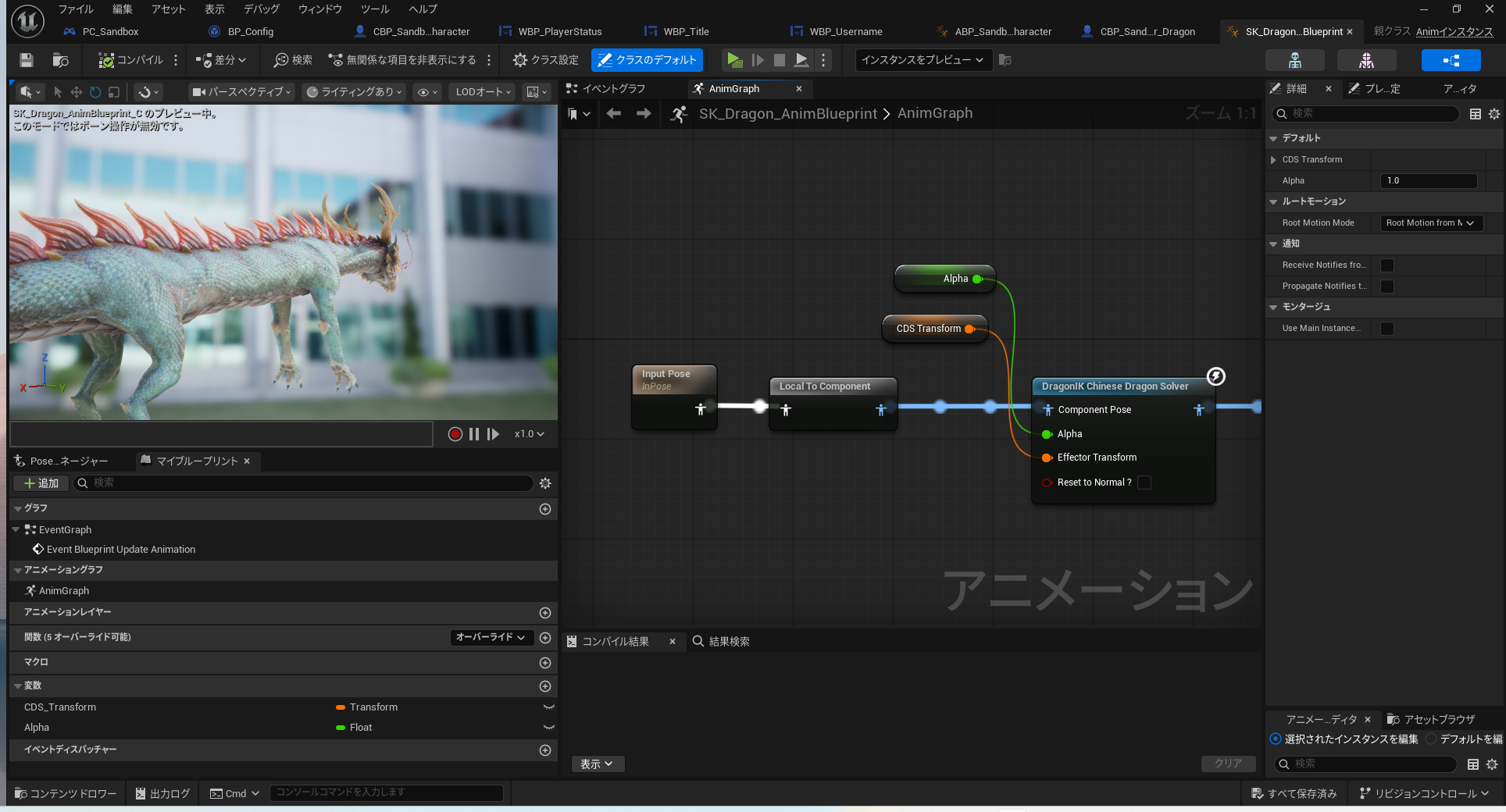Click the Save icon in the toolbar
This screenshot has height=812, width=1506.
click(27, 60)
